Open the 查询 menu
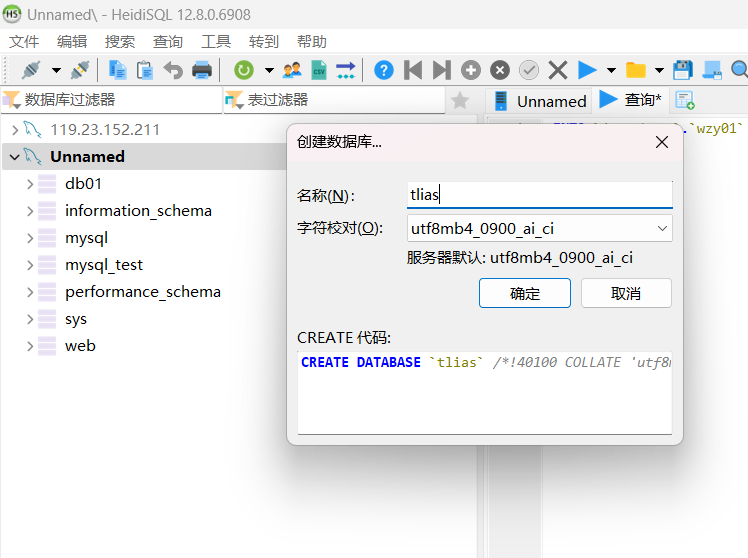 point(168,41)
